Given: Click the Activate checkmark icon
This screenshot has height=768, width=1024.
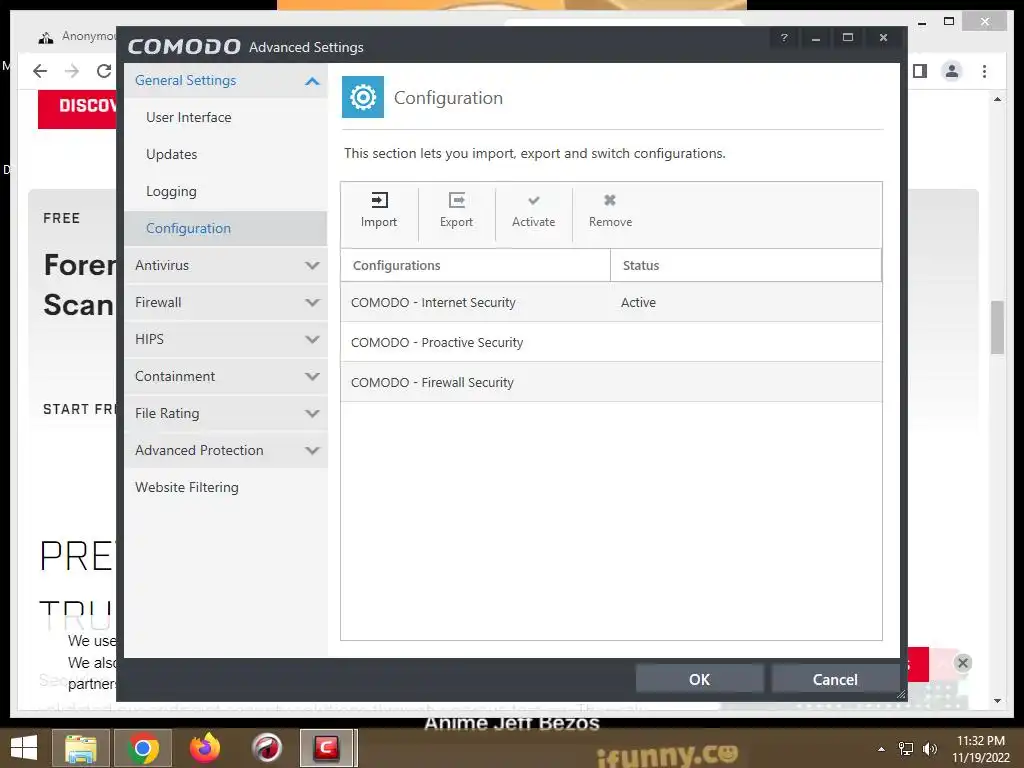Looking at the screenshot, I should click(534, 200).
